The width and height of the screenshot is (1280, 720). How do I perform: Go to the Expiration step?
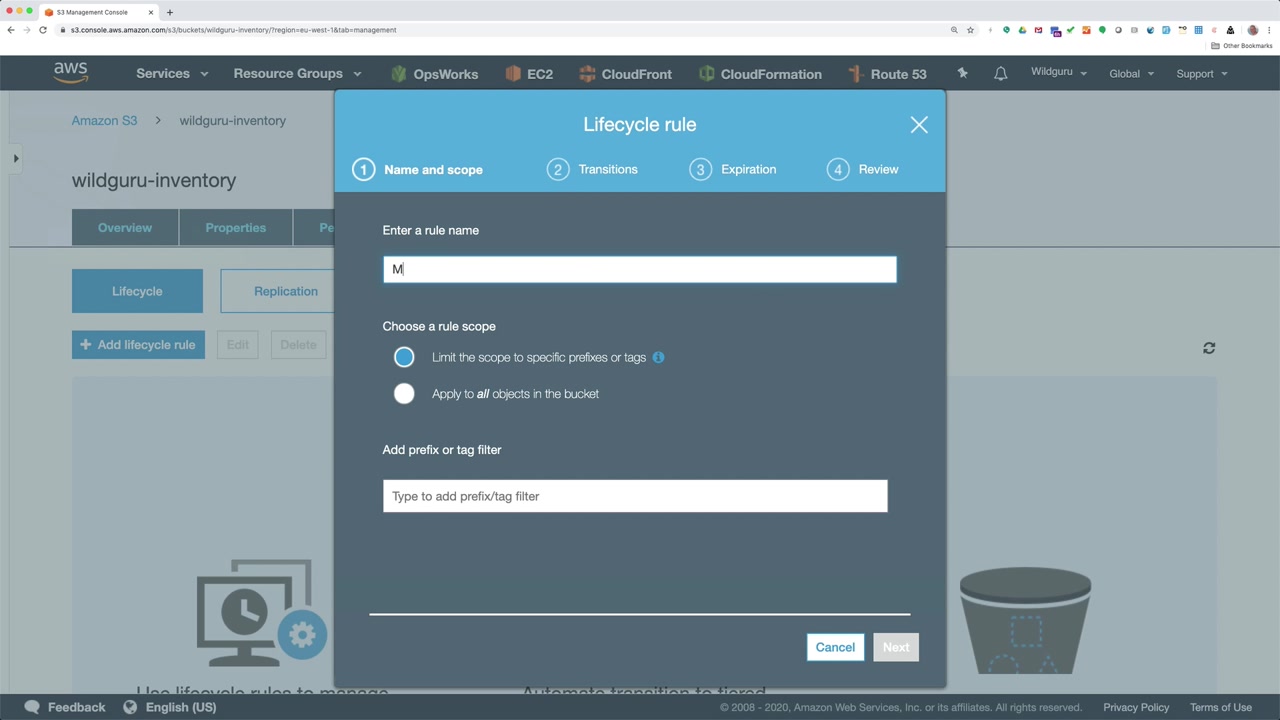pyautogui.click(x=733, y=169)
